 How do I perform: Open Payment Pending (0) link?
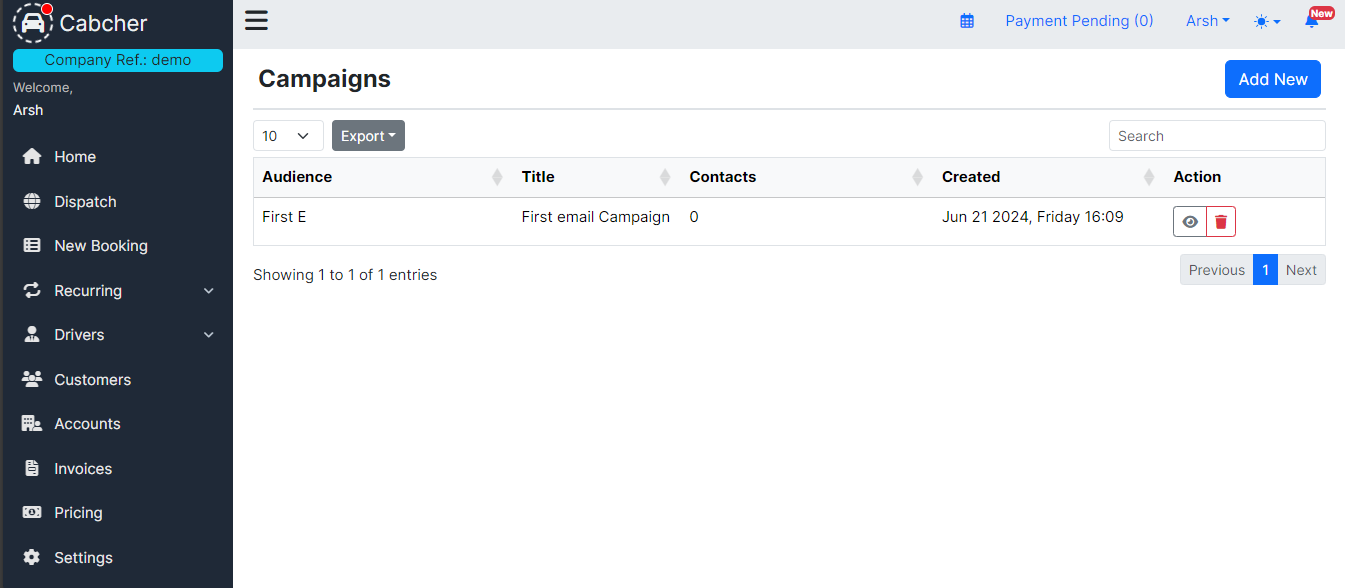click(1079, 21)
